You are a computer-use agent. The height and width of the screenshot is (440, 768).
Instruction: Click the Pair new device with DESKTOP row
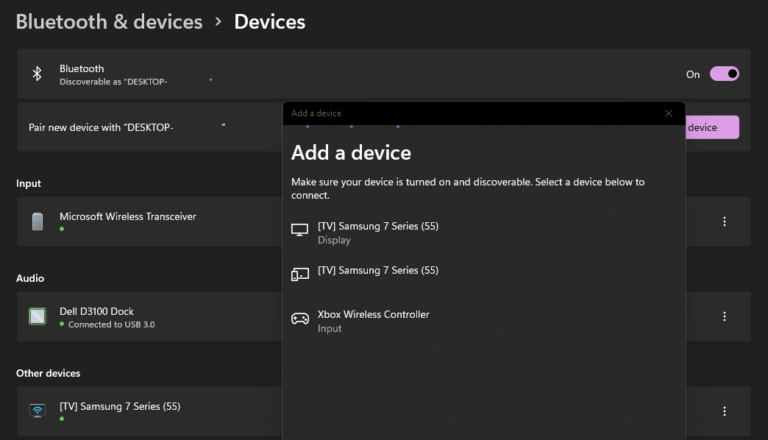pyautogui.click(x=149, y=127)
